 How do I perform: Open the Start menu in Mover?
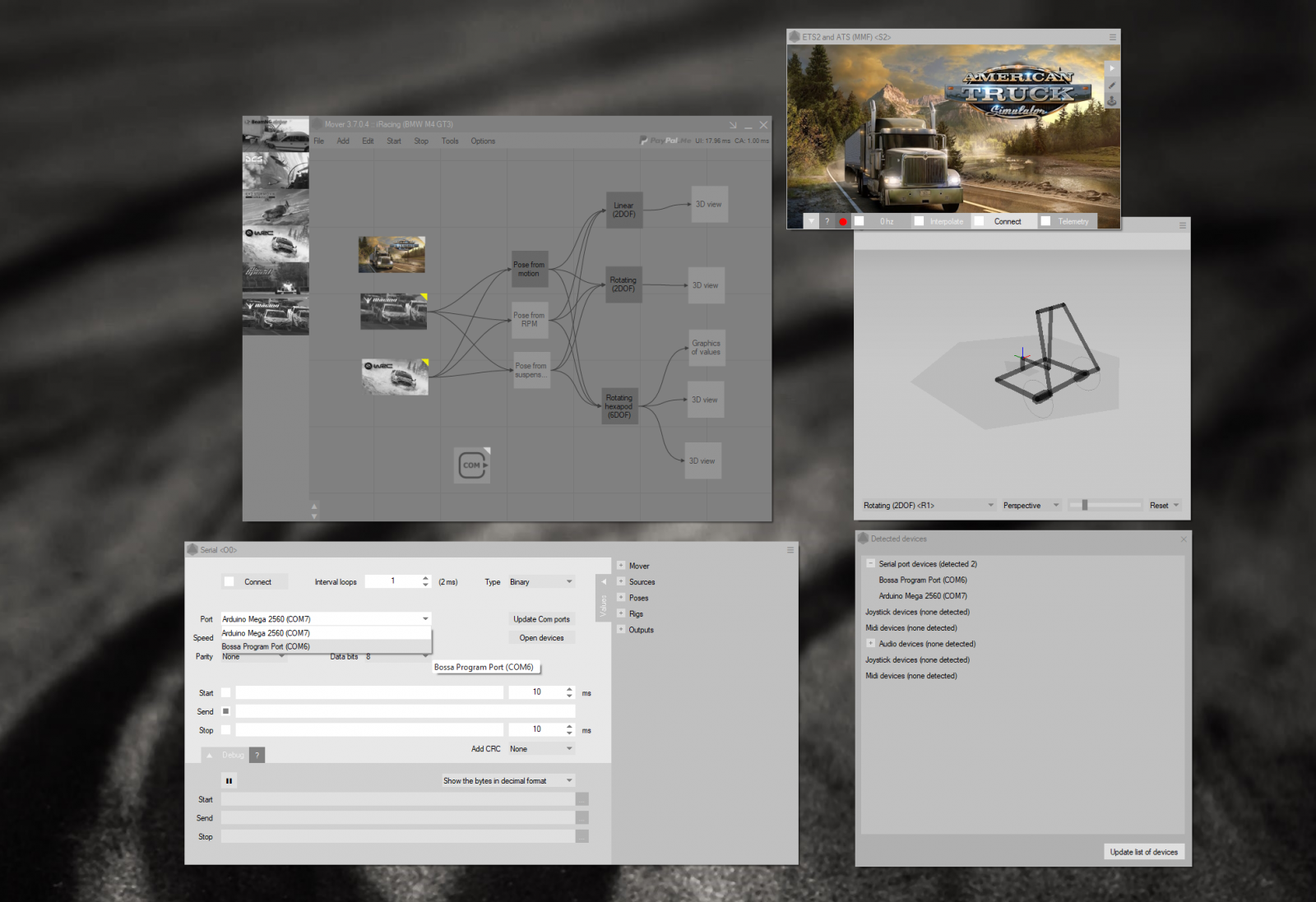pos(394,141)
